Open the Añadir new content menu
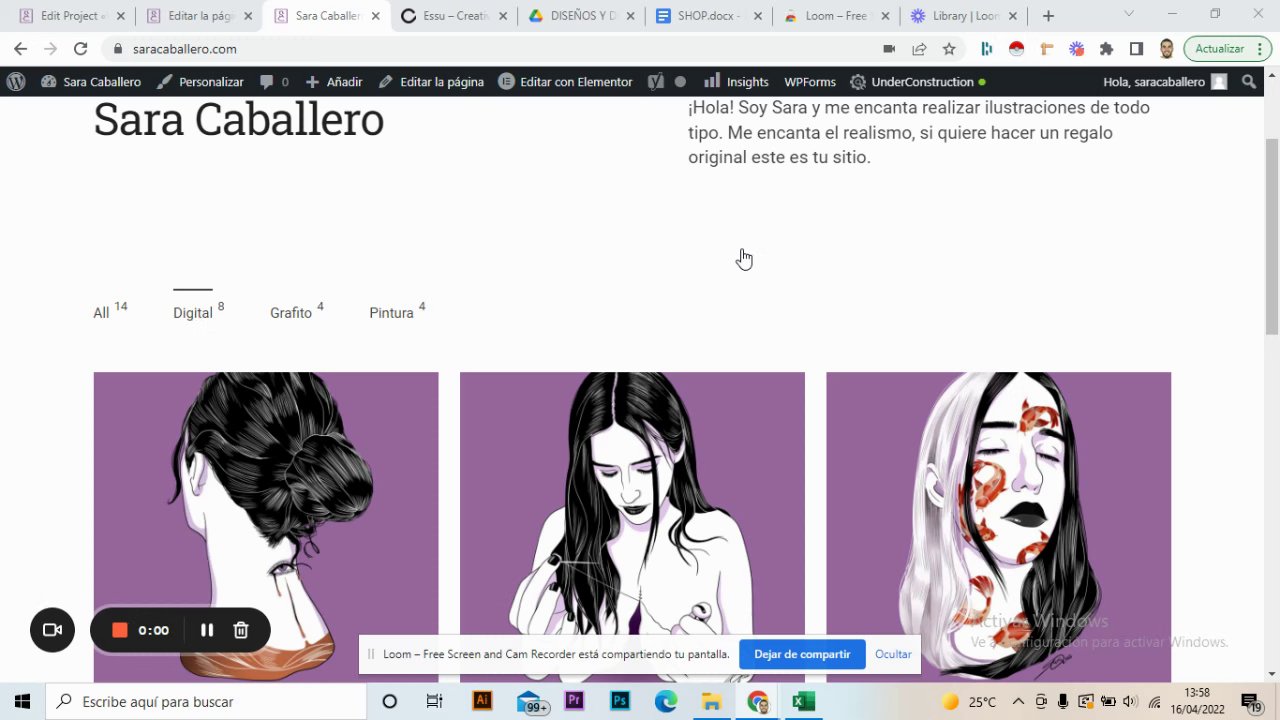This screenshot has width=1280, height=720. 334,82
